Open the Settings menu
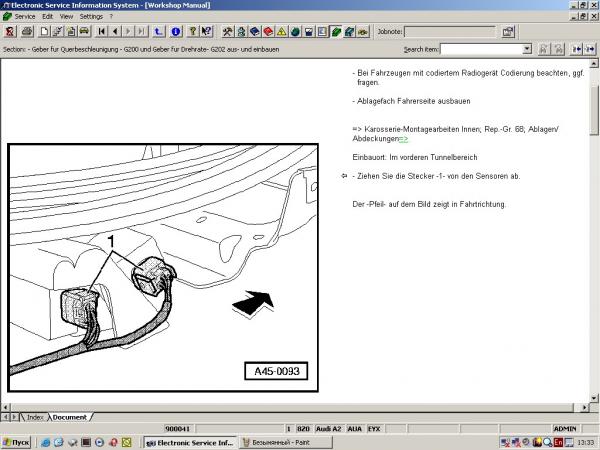This screenshot has width=600, height=450. click(x=91, y=16)
